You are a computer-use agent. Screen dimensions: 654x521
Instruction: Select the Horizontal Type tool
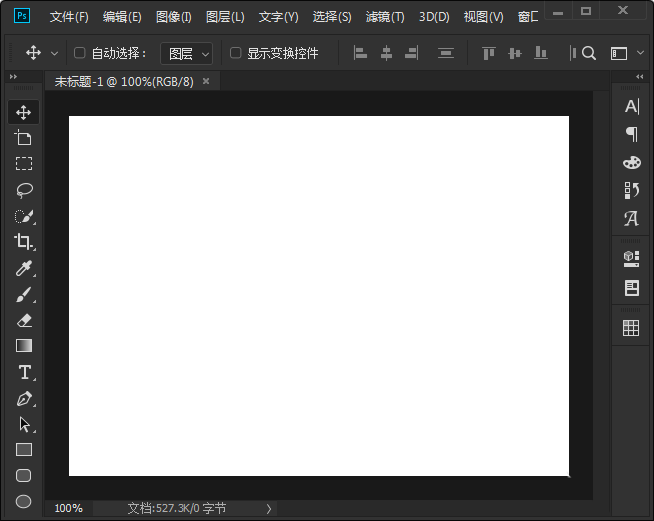pos(25,372)
